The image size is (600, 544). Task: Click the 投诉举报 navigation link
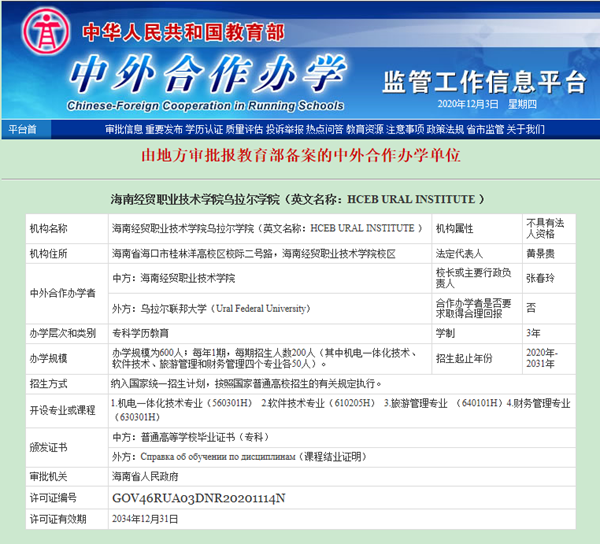coord(285,129)
